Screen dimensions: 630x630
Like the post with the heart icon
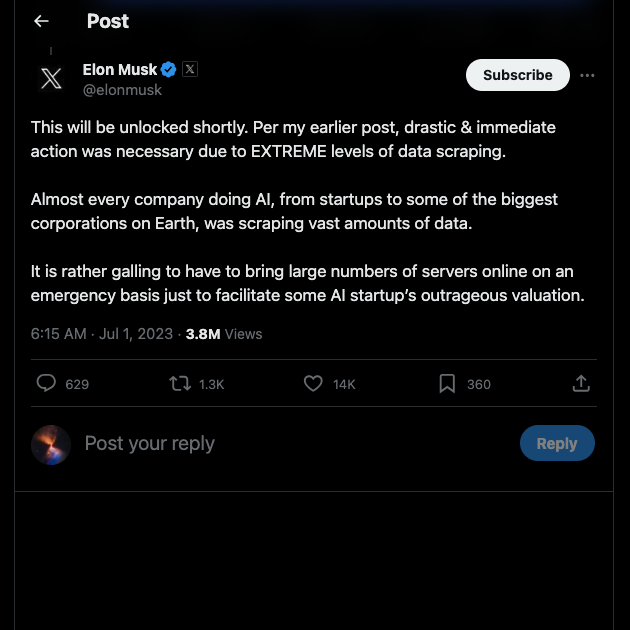tap(313, 383)
